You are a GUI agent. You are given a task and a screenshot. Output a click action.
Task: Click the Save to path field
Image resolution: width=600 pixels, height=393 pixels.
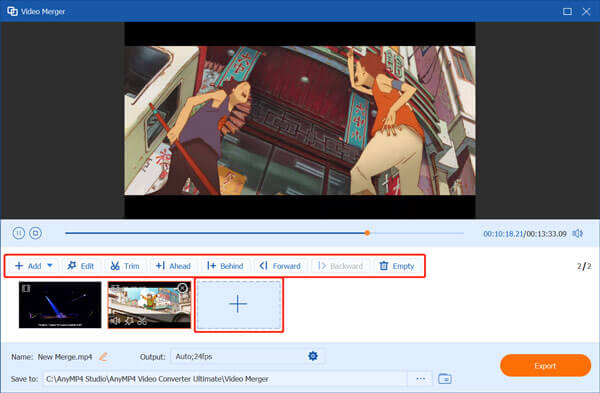click(x=225, y=379)
